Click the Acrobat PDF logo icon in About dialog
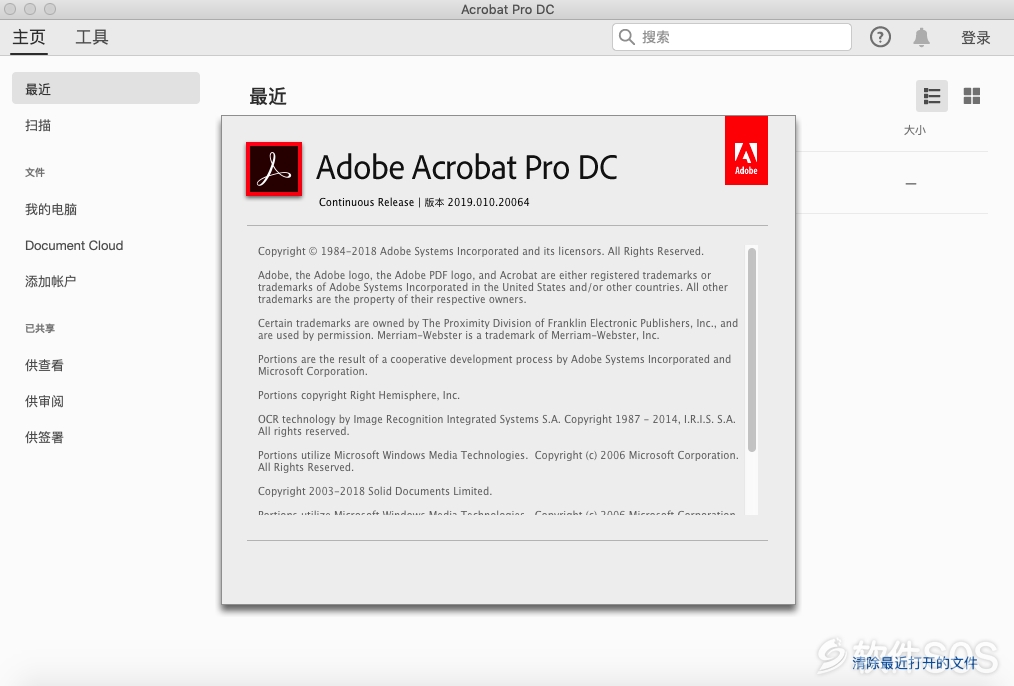 coord(274,169)
